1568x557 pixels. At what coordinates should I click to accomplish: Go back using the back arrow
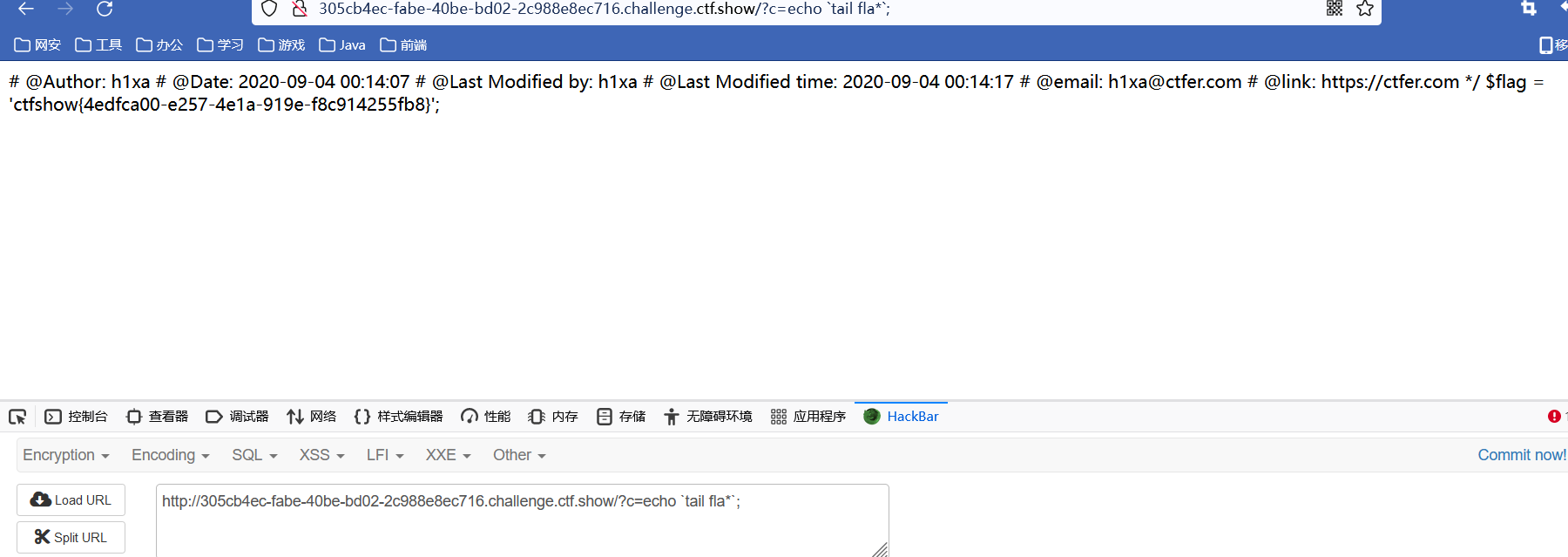(26, 9)
